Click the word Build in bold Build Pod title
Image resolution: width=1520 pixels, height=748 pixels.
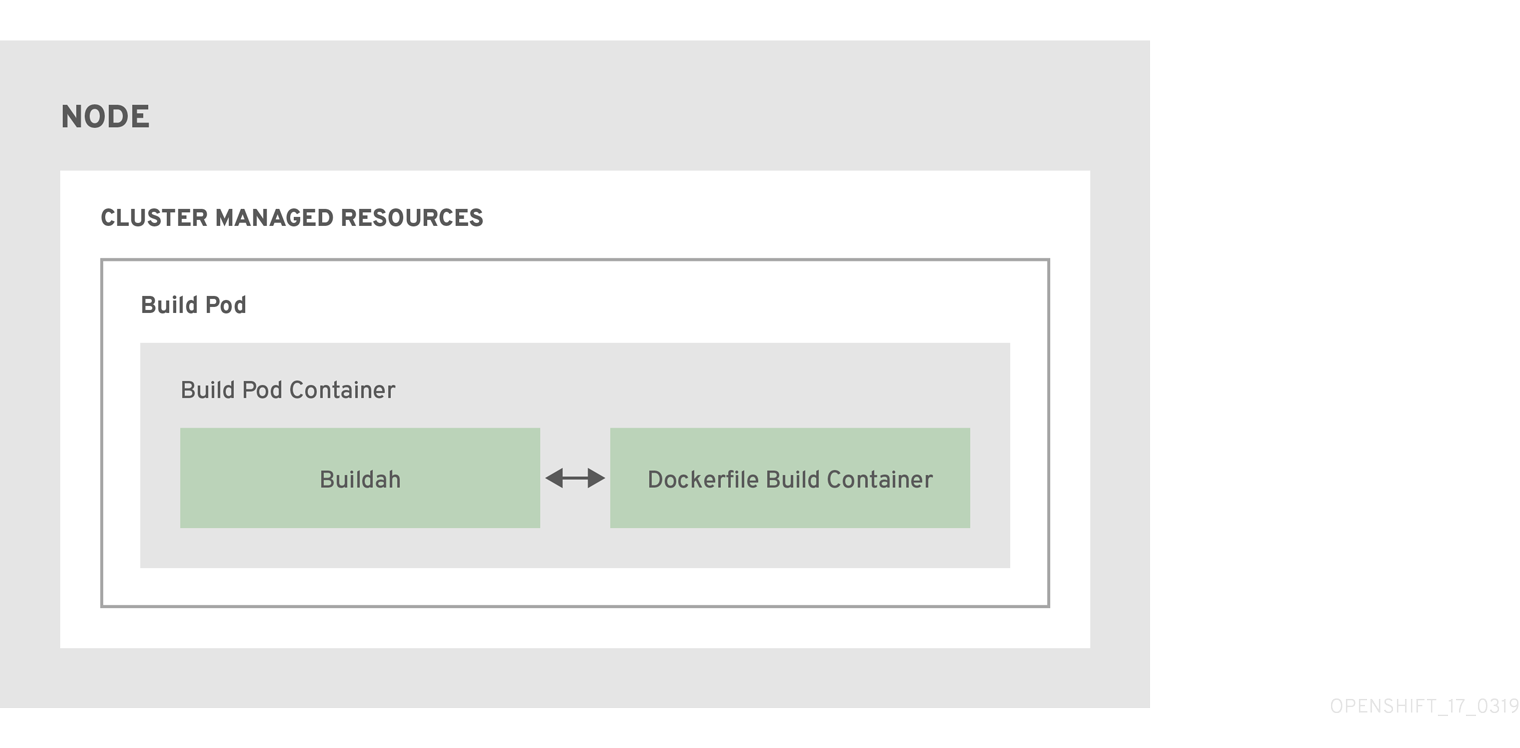(166, 305)
